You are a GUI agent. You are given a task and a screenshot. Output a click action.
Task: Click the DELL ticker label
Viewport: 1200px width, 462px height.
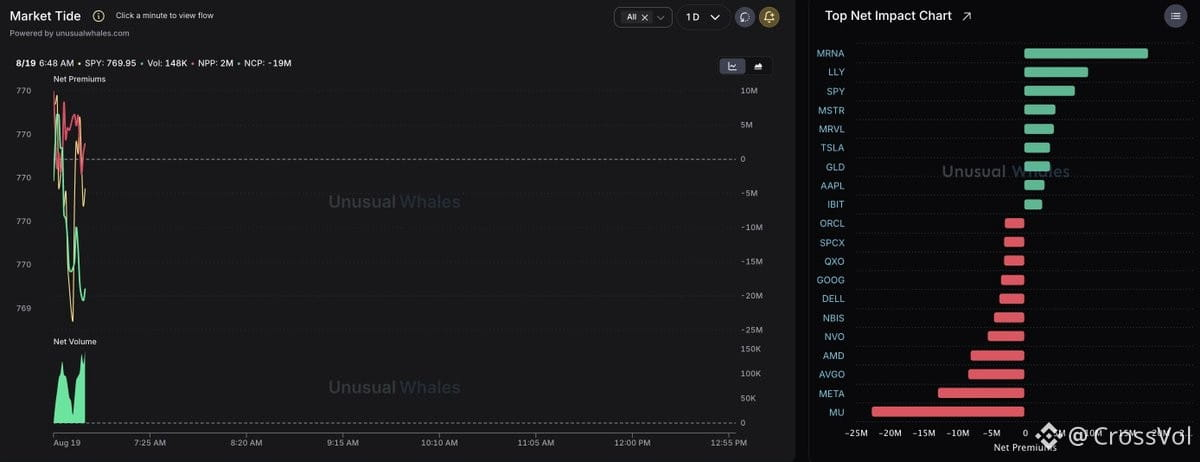pos(833,299)
